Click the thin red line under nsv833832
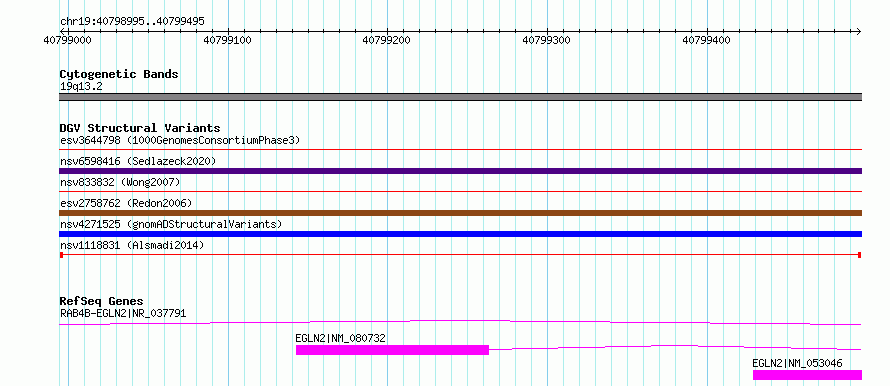This screenshot has width=890, height=386. pyautogui.click(x=460, y=192)
